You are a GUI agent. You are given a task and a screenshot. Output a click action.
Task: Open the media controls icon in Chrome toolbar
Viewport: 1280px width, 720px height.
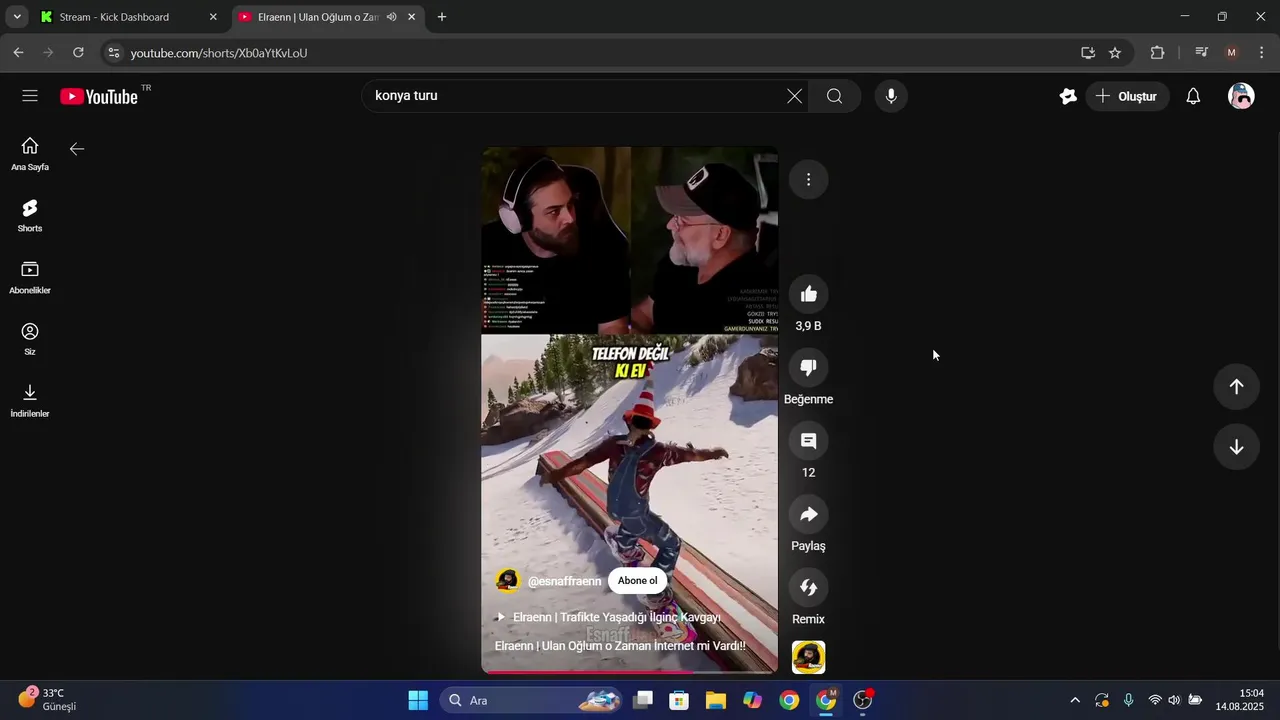point(1202,53)
